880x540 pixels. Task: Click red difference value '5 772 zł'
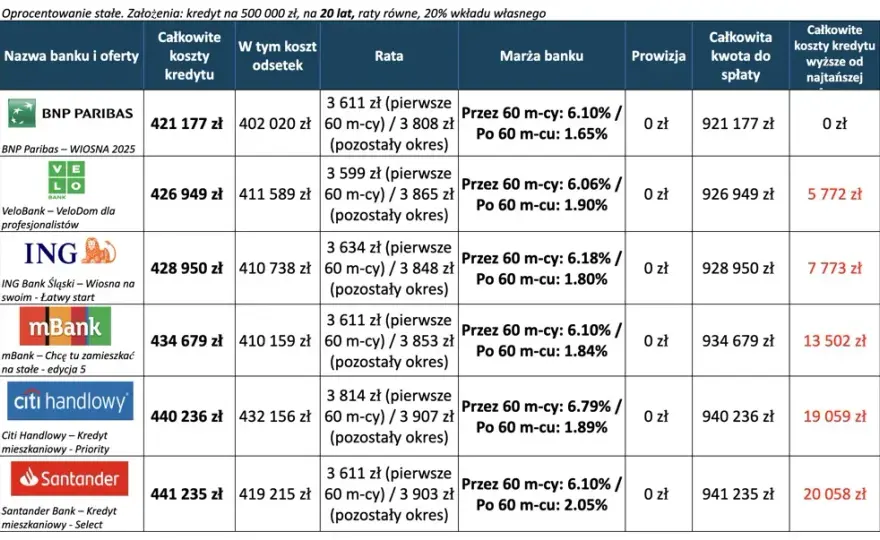click(835, 194)
